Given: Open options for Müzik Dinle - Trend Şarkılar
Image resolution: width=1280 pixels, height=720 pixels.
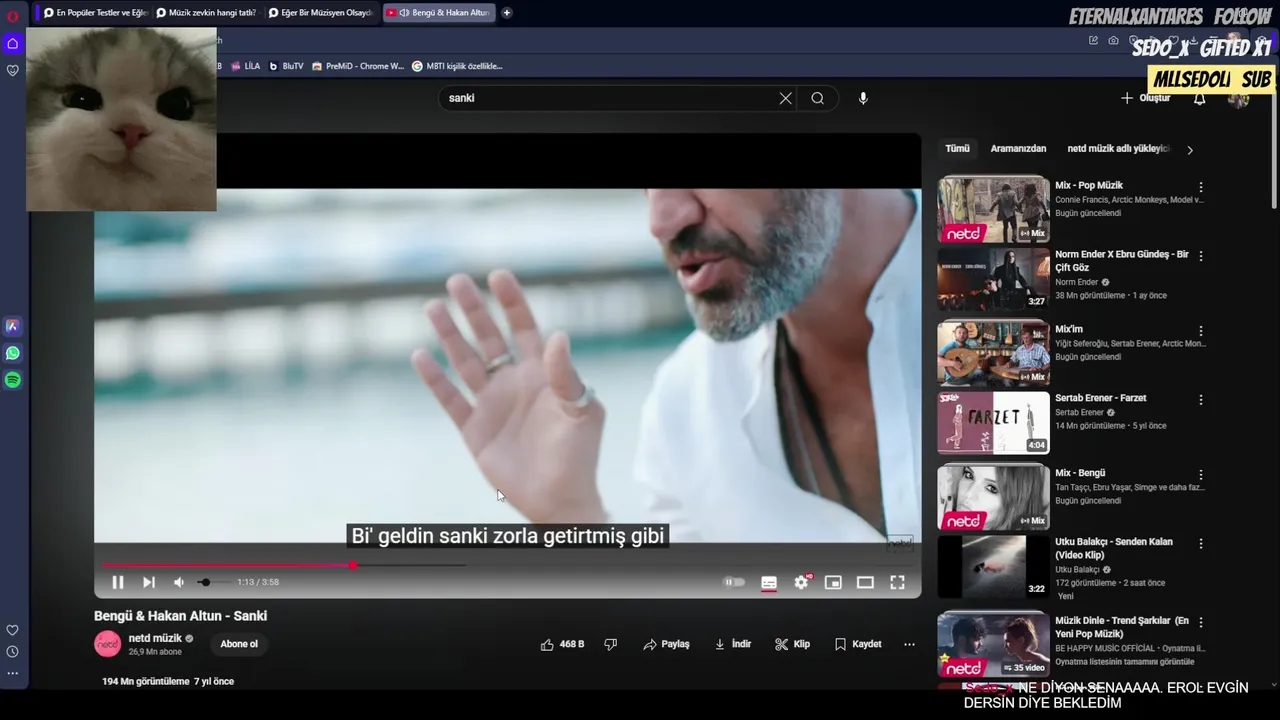Looking at the screenshot, I should [x=1201, y=623].
